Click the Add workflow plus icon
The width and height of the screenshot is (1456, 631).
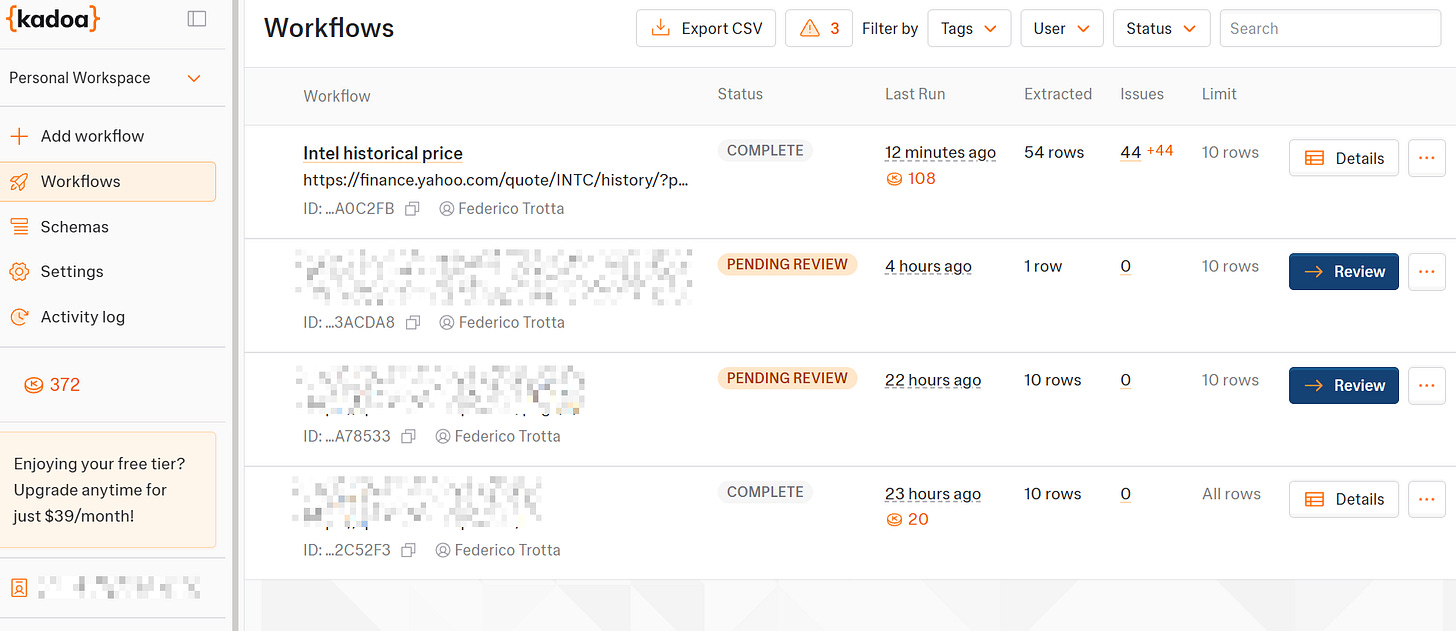click(x=19, y=135)
